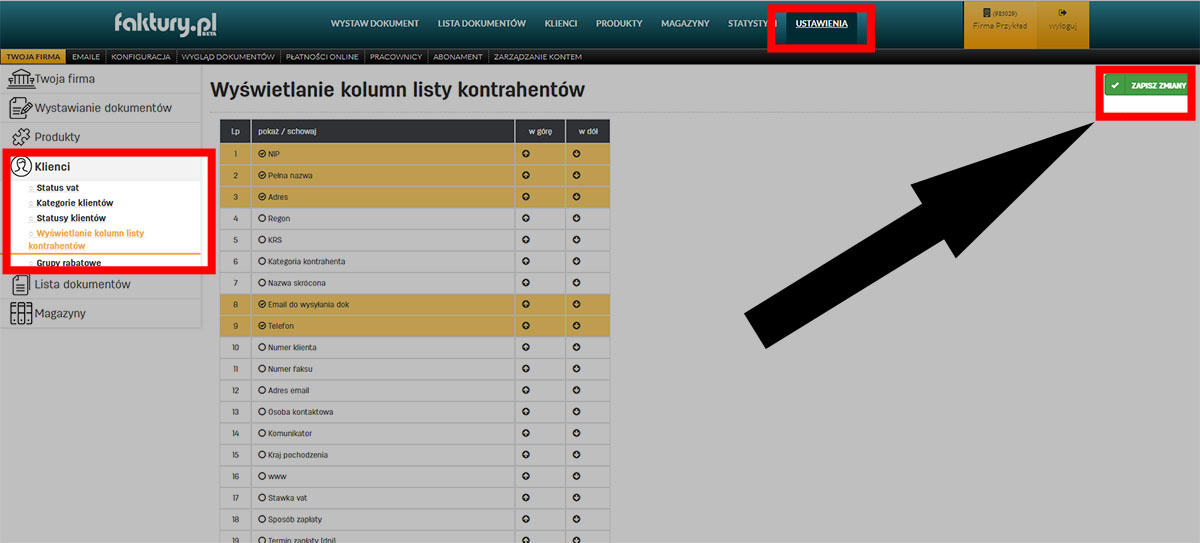The height and width of the screenshot is (543, 1200).
Task: Open Produkty top menu item
Action: 619,23
